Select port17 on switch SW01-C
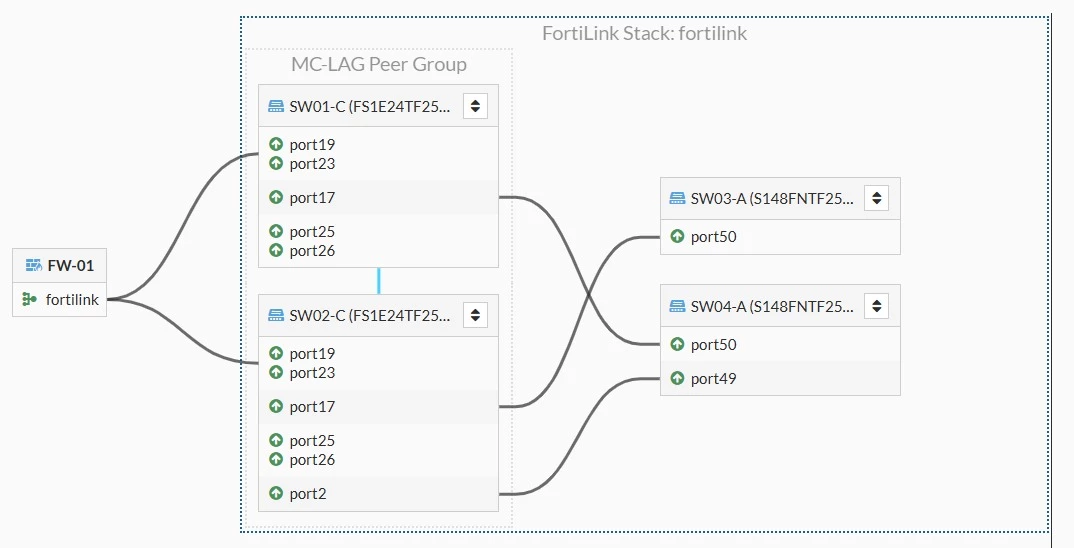Screen dimensions: 1074x548 point(378,197)
